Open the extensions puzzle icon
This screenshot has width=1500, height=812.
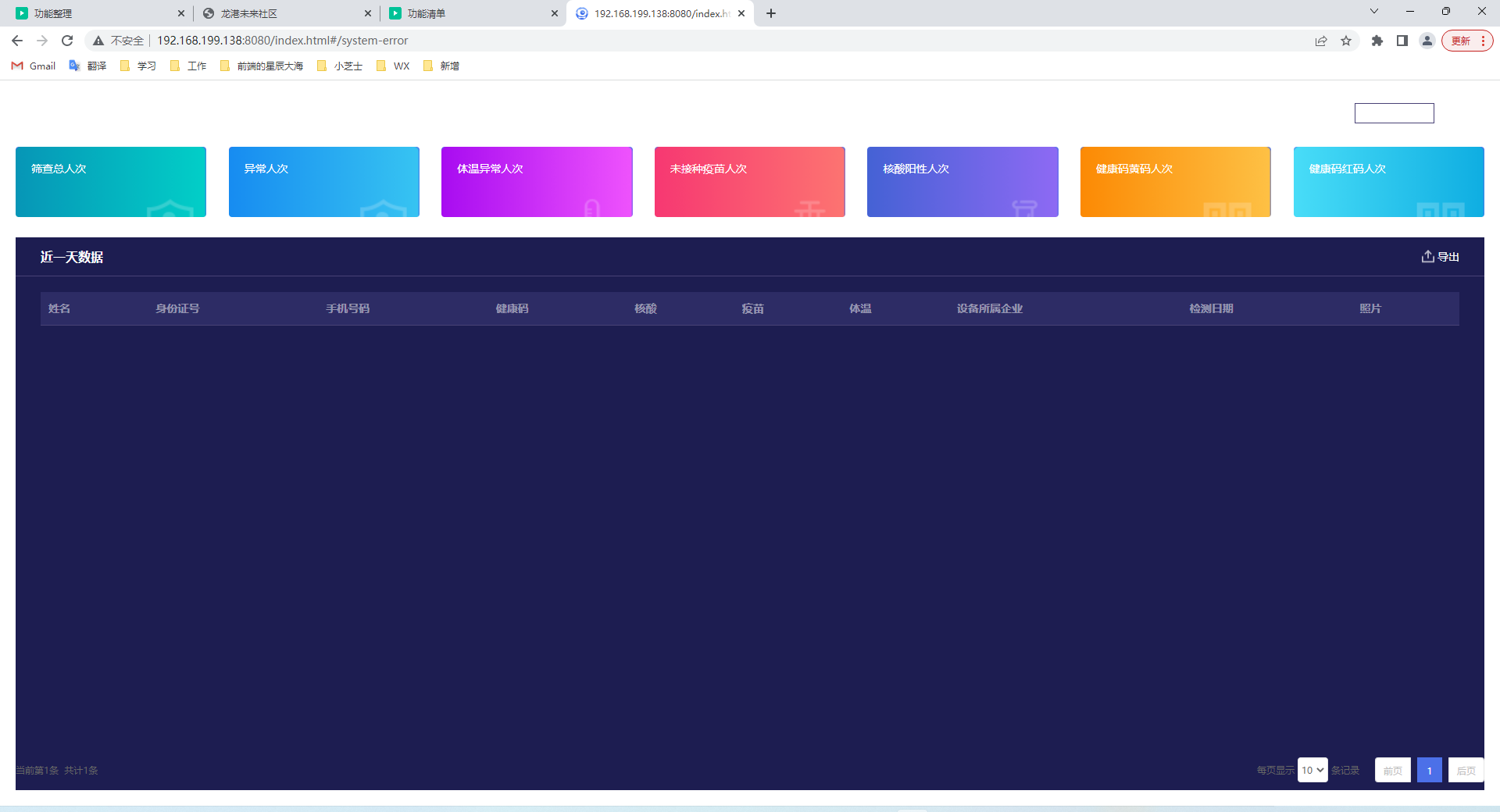[x=1377, y=41]
